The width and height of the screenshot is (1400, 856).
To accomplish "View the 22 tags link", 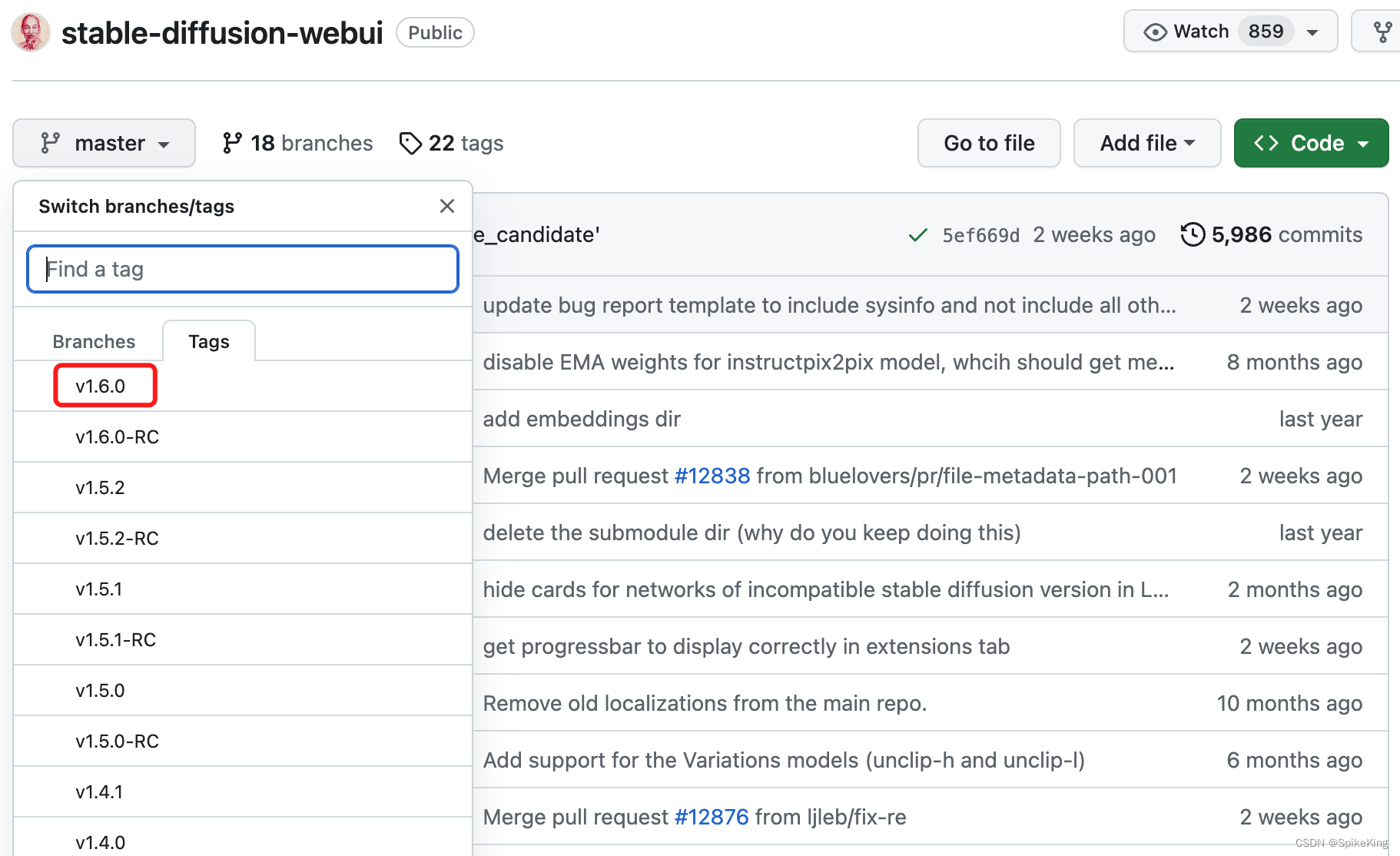I will coord(452,143).
